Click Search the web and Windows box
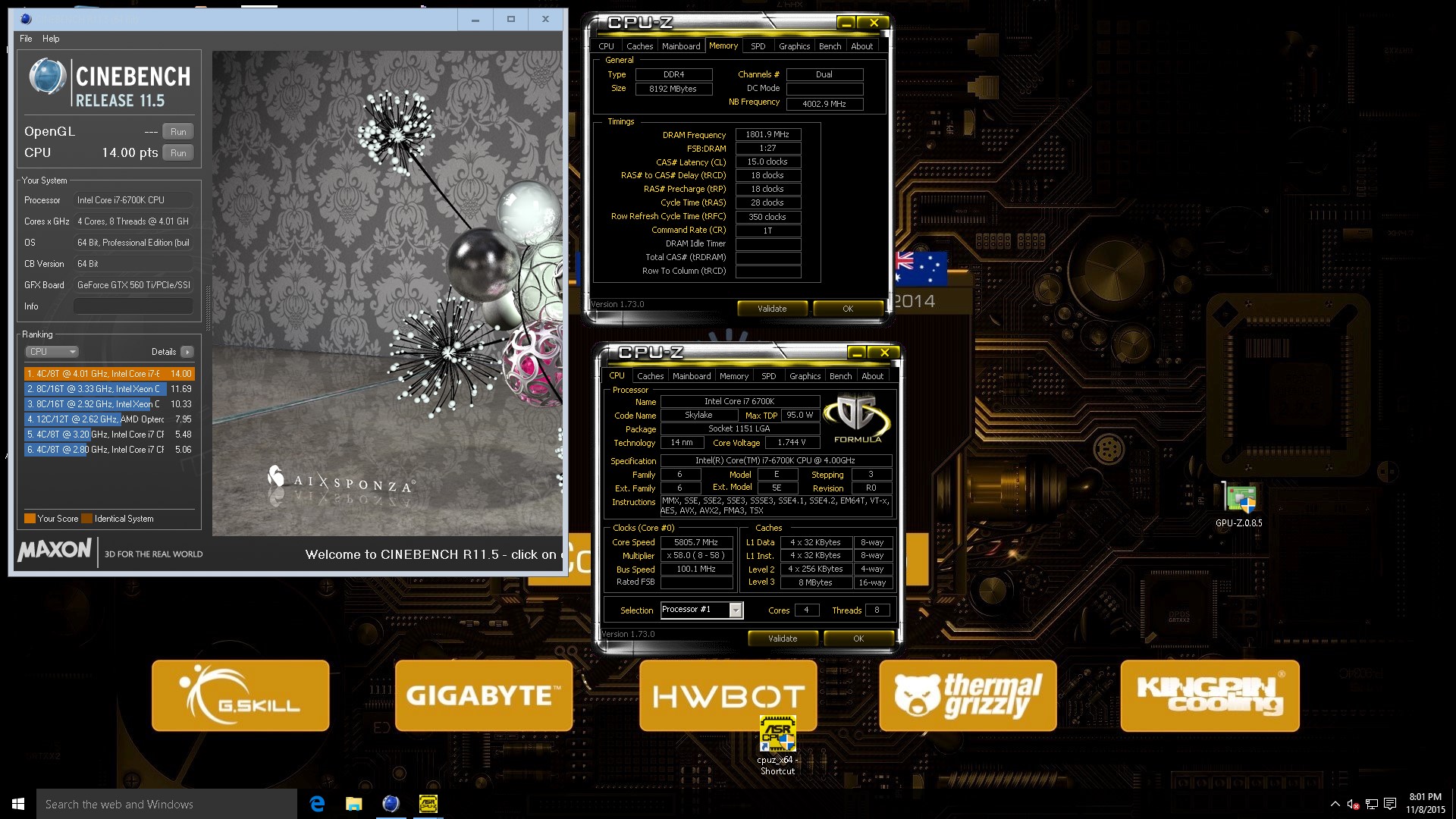This screenshot has height=819, width=1456. pos(167,804)
